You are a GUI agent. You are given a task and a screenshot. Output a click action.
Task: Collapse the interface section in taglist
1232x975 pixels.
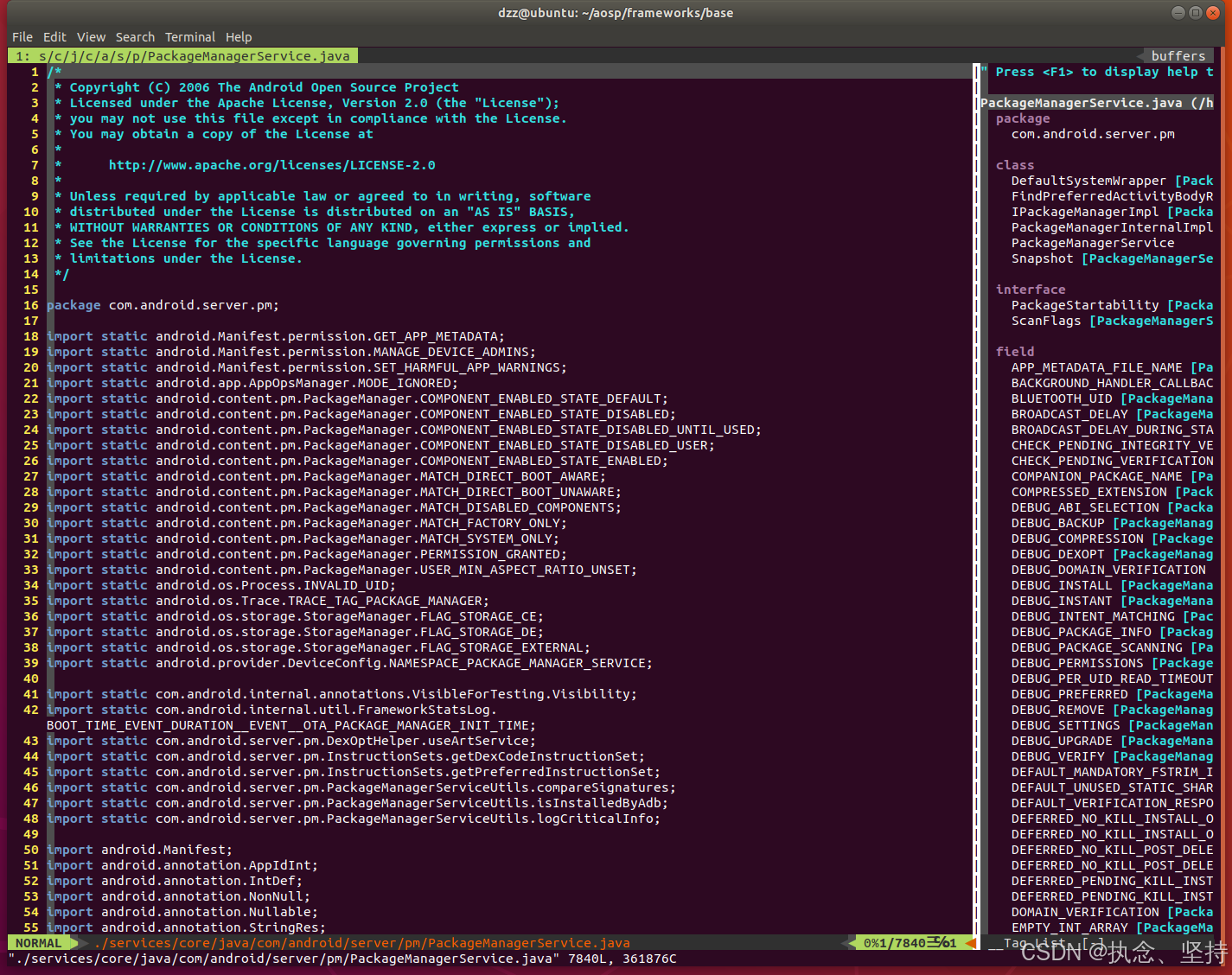(1031, 290)
